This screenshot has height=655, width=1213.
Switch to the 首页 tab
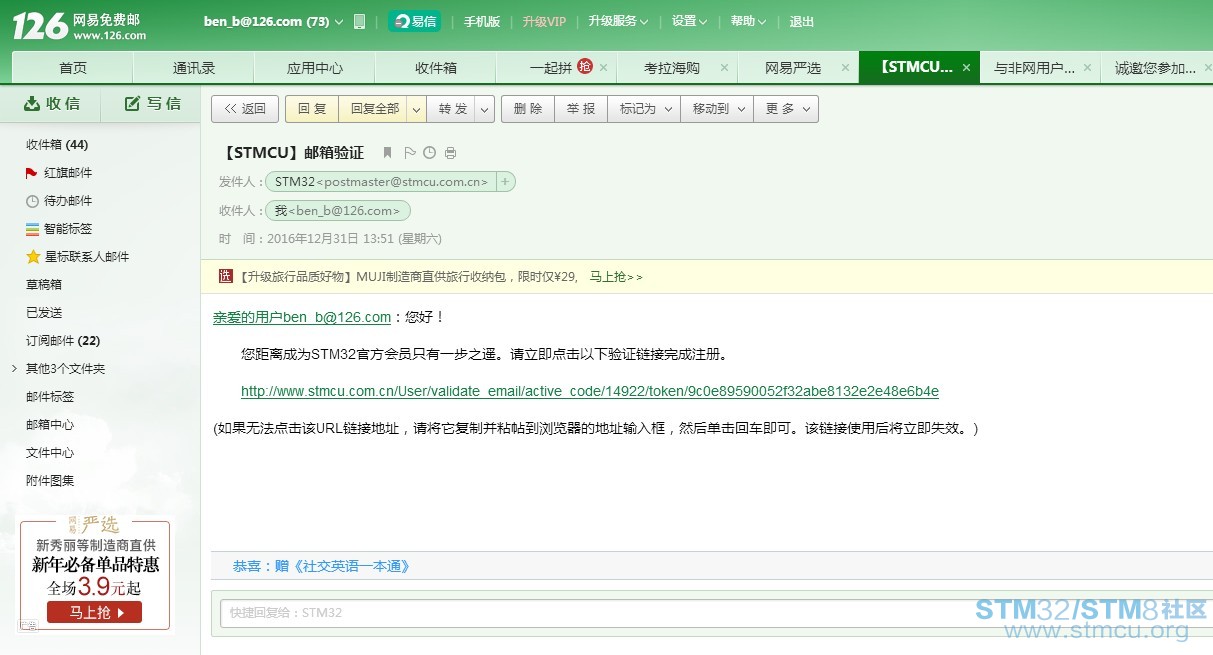click(72, 68)
